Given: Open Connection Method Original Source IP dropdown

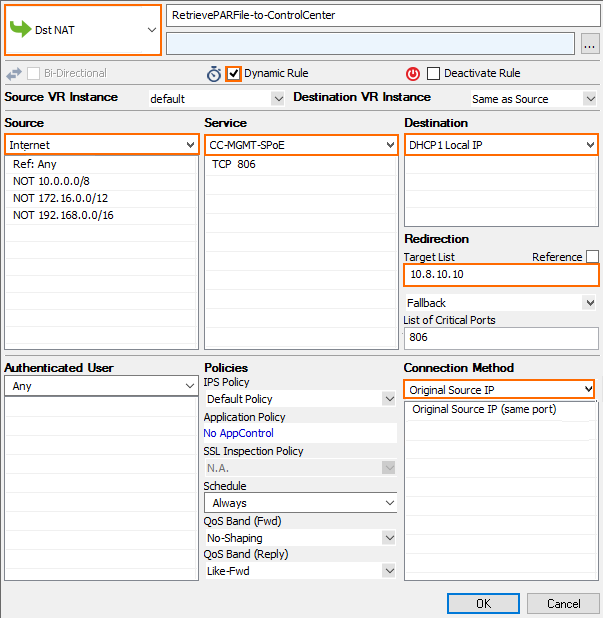Looking at the screenshot, I should 499,389.
